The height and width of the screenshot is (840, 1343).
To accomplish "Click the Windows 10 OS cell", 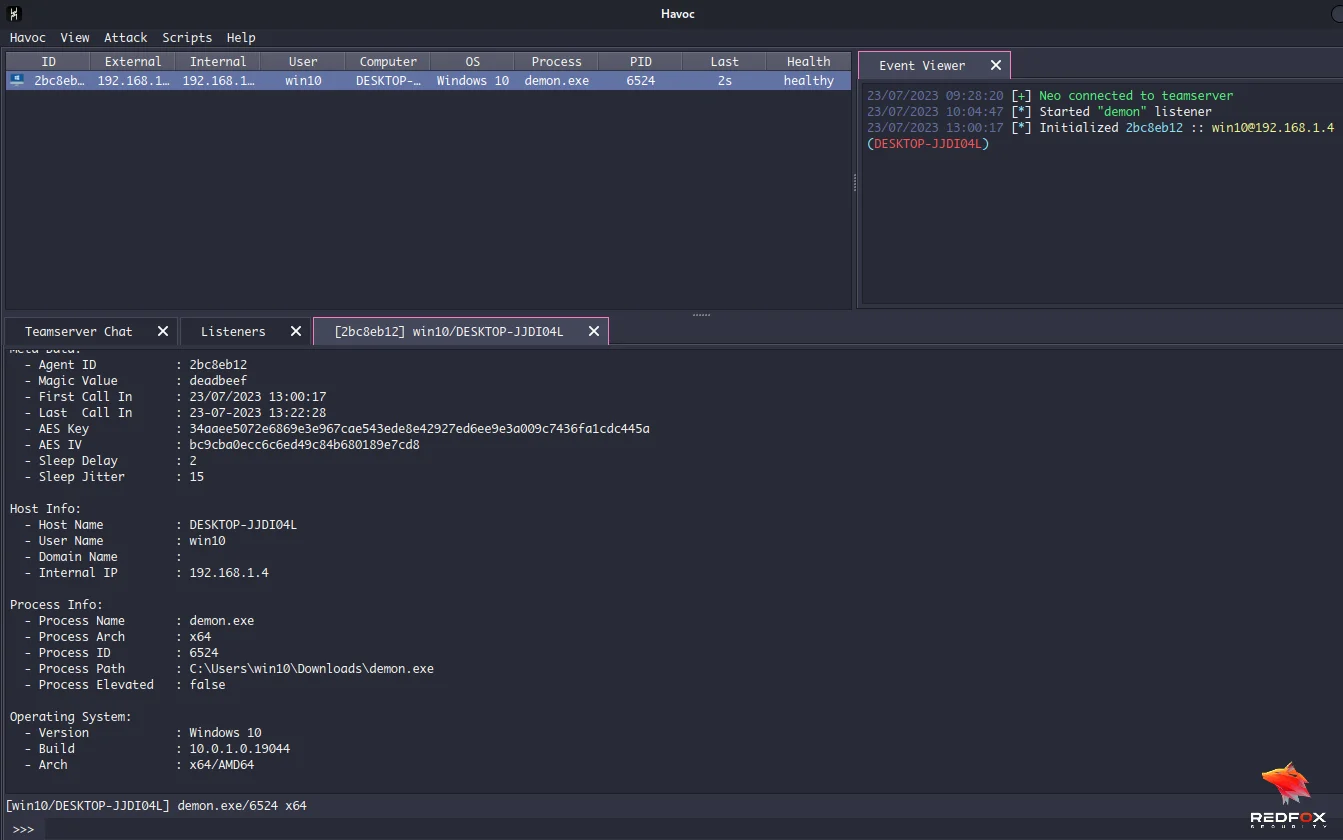I will 473,80.
